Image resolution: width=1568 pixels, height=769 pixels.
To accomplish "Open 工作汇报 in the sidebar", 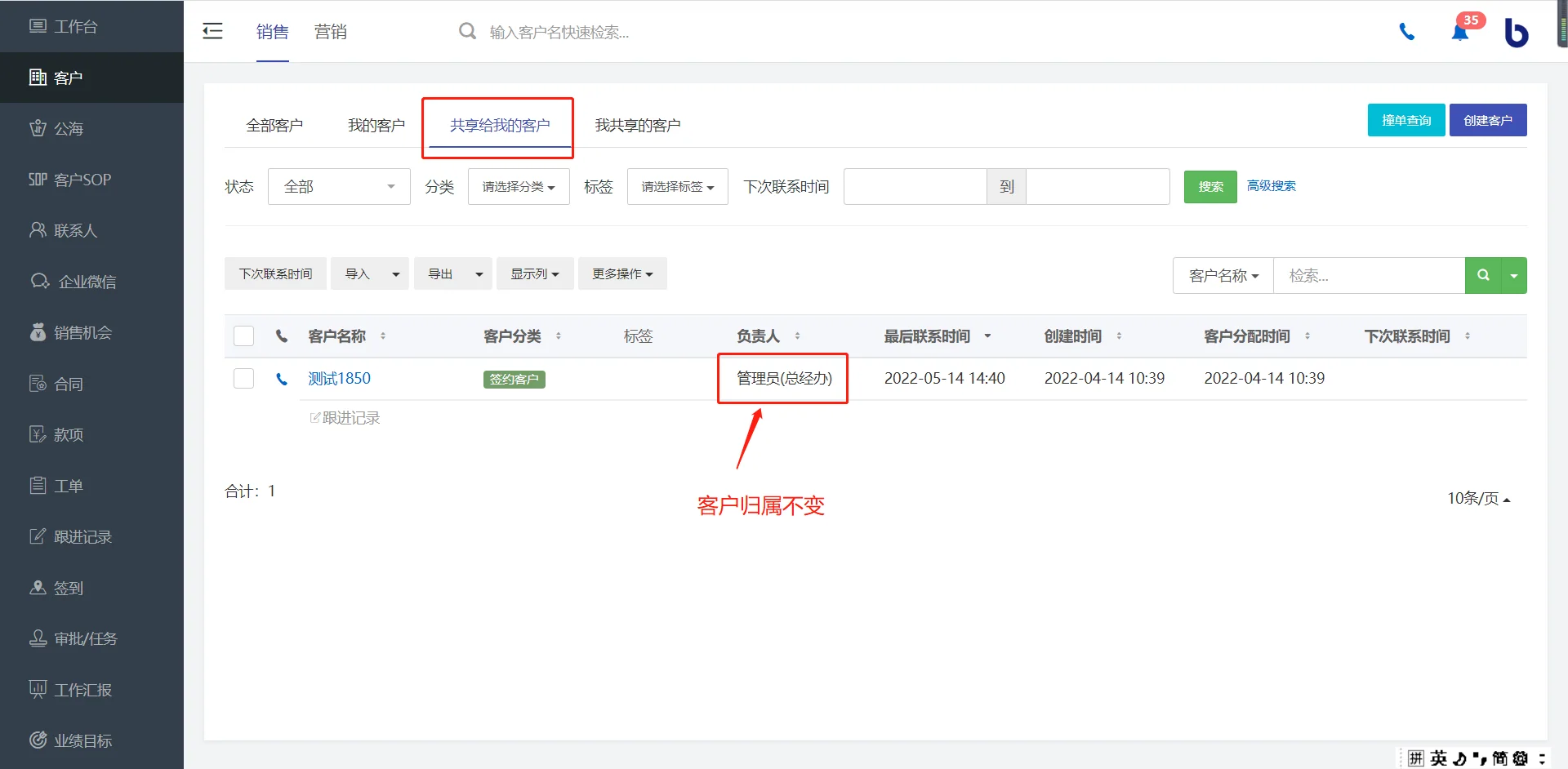I will pyautogui.click(x=91, y=690).
